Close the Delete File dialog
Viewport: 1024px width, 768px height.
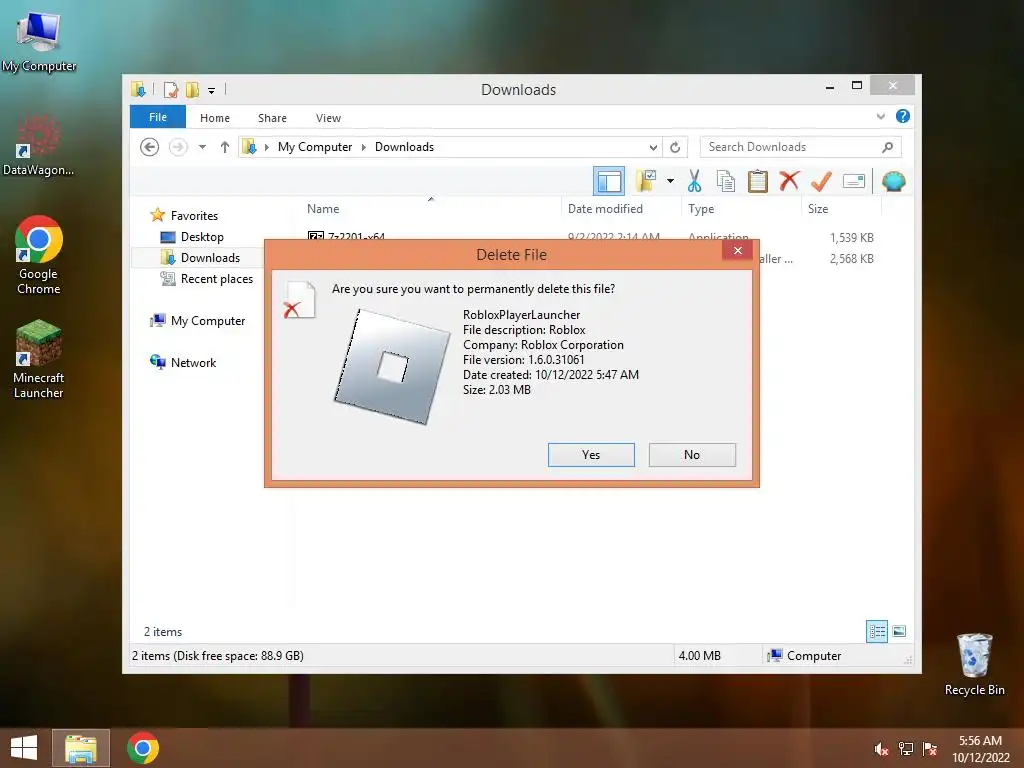pyautogui.click(x=737, y=250)
